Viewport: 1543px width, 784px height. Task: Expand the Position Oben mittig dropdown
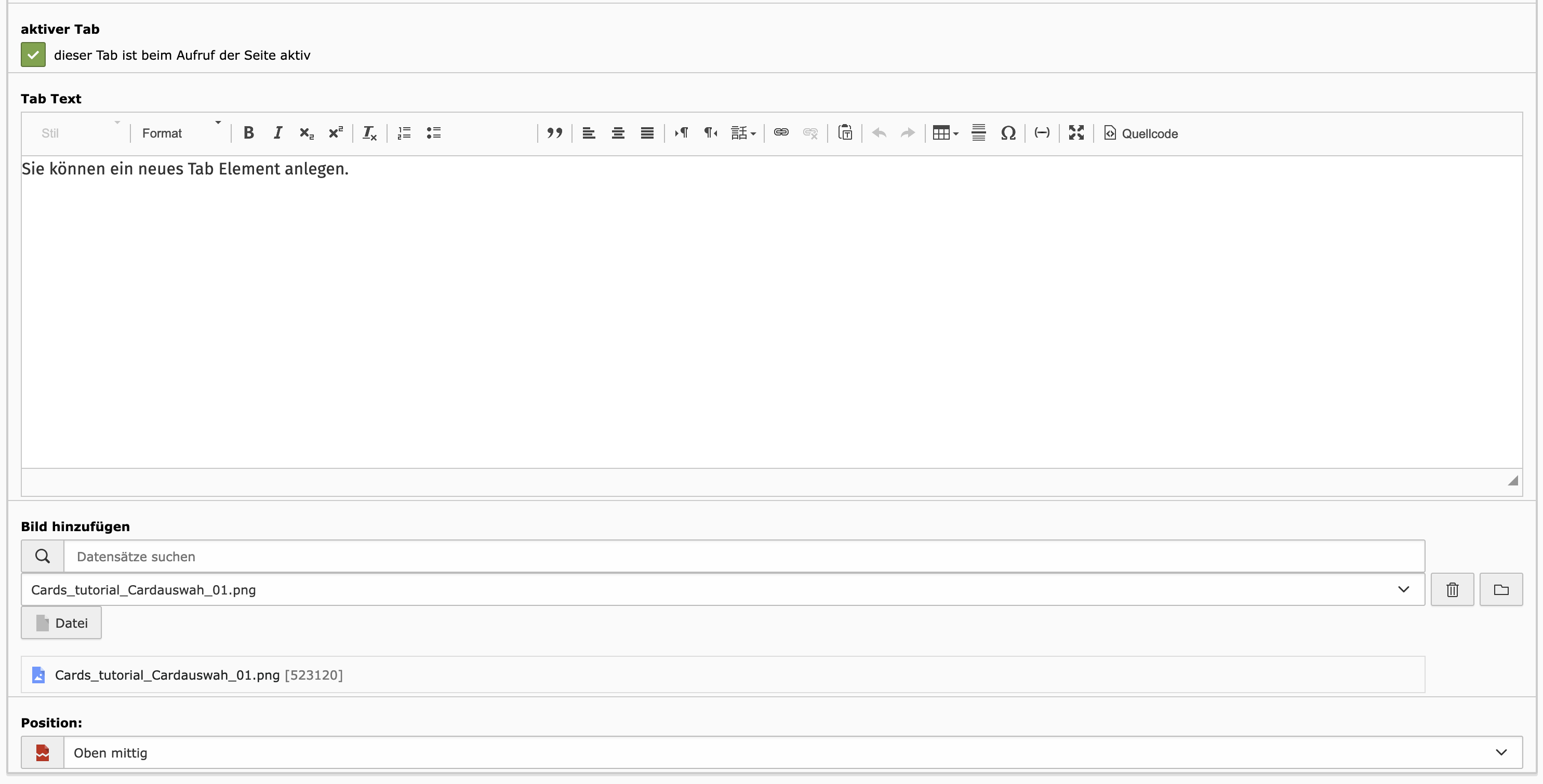point(1501,752)
